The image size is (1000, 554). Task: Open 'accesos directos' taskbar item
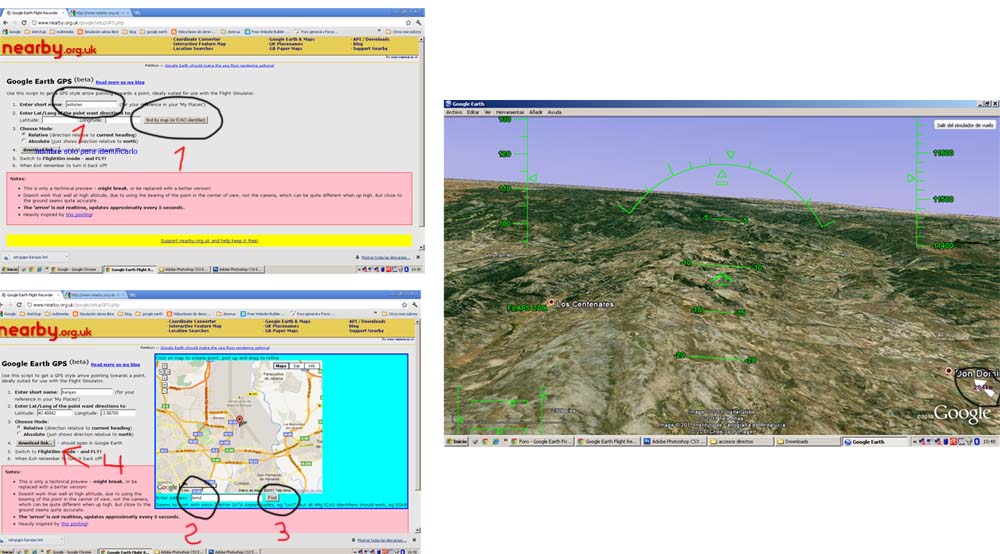tap(740, 441)
